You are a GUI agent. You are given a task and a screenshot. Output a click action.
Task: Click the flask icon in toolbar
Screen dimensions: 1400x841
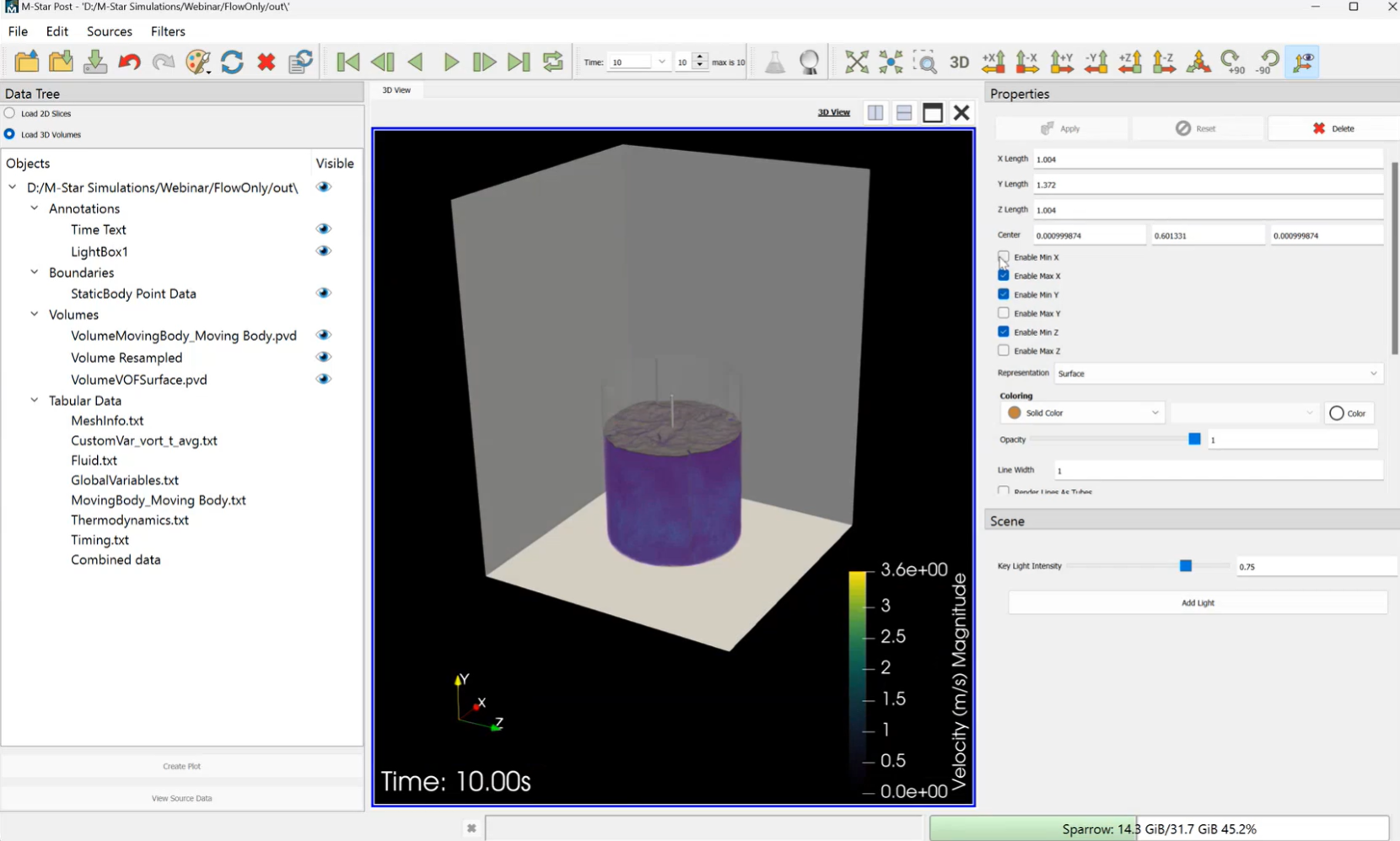point(774,62)
